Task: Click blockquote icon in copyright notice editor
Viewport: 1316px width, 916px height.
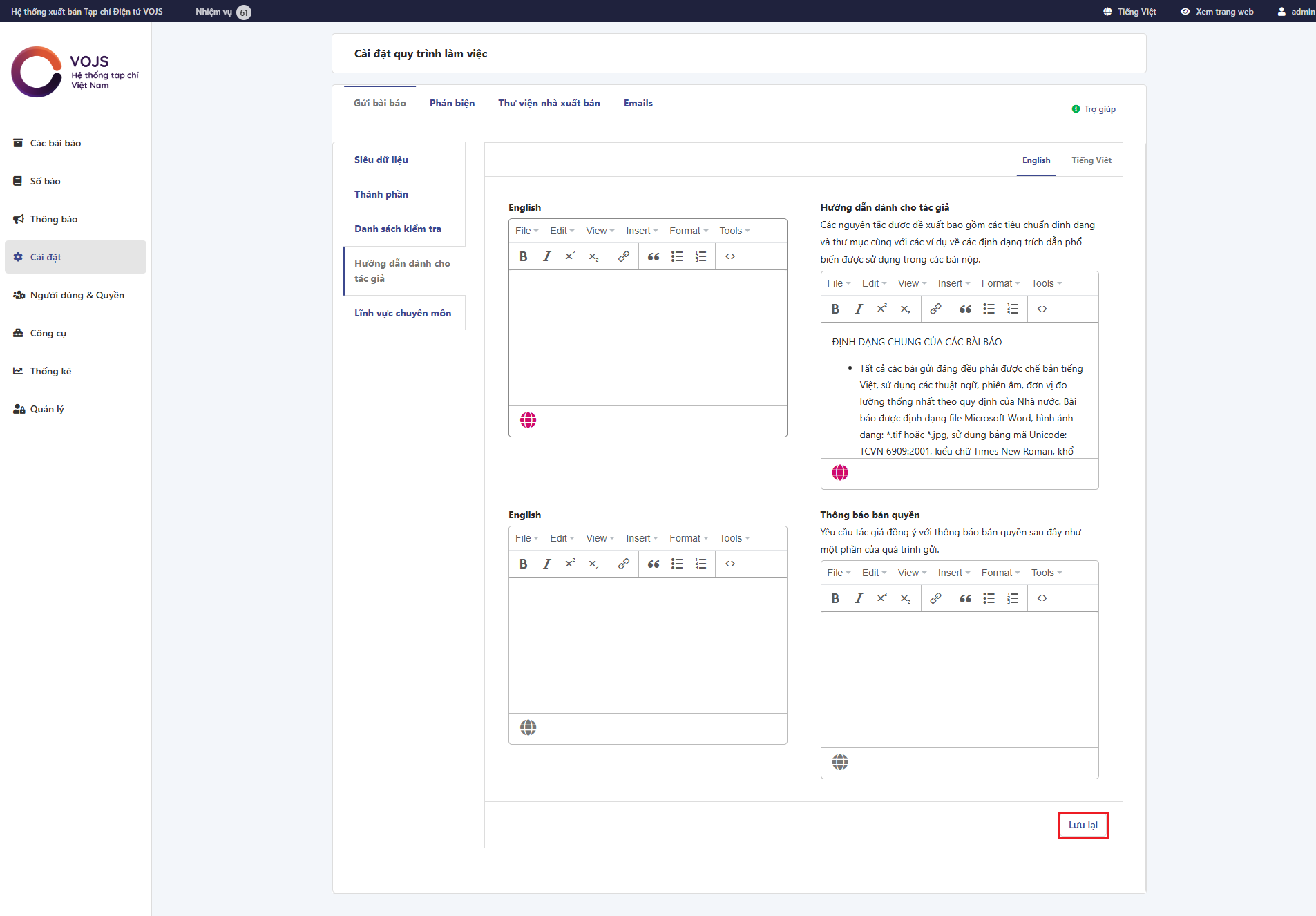Action: [965, 598]
